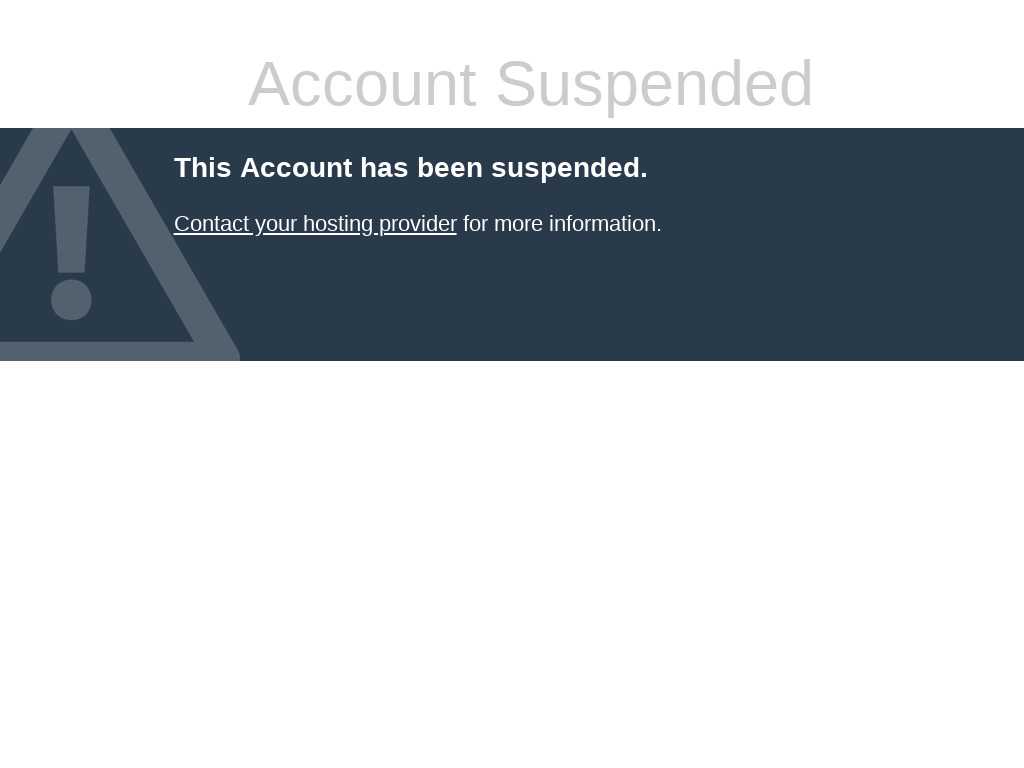Click the for more information text
Screen dimensions: 1024x768
[562, 224]
